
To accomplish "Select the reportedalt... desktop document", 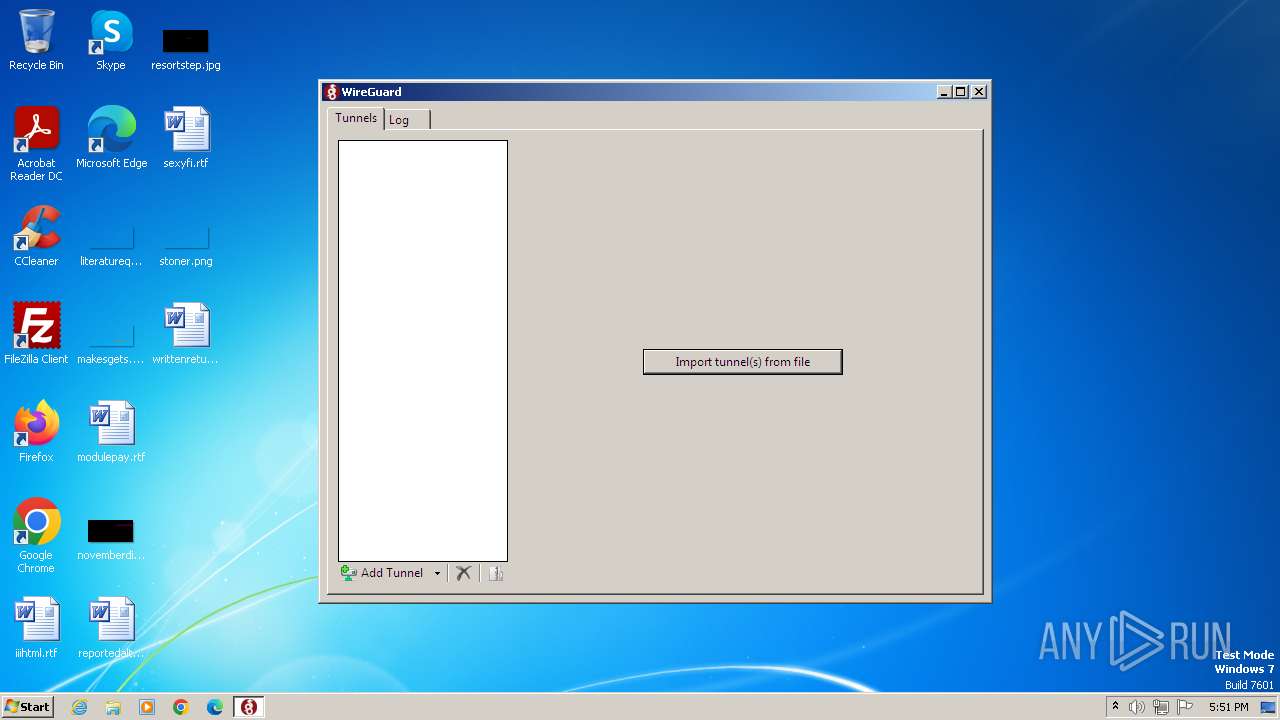I will click(111, 628).
